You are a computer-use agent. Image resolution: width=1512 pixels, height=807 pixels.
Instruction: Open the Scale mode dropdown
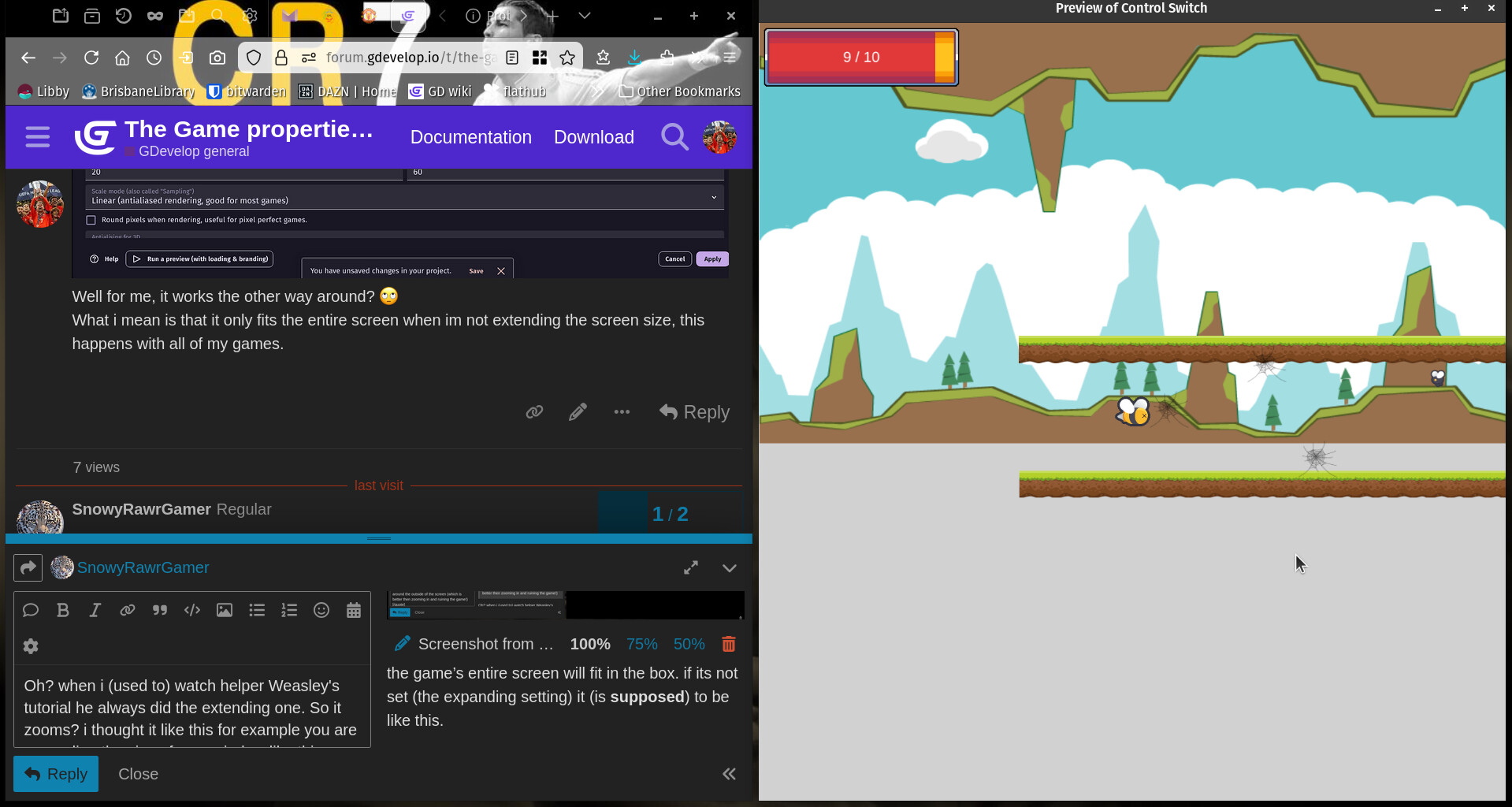click(403, 197)
